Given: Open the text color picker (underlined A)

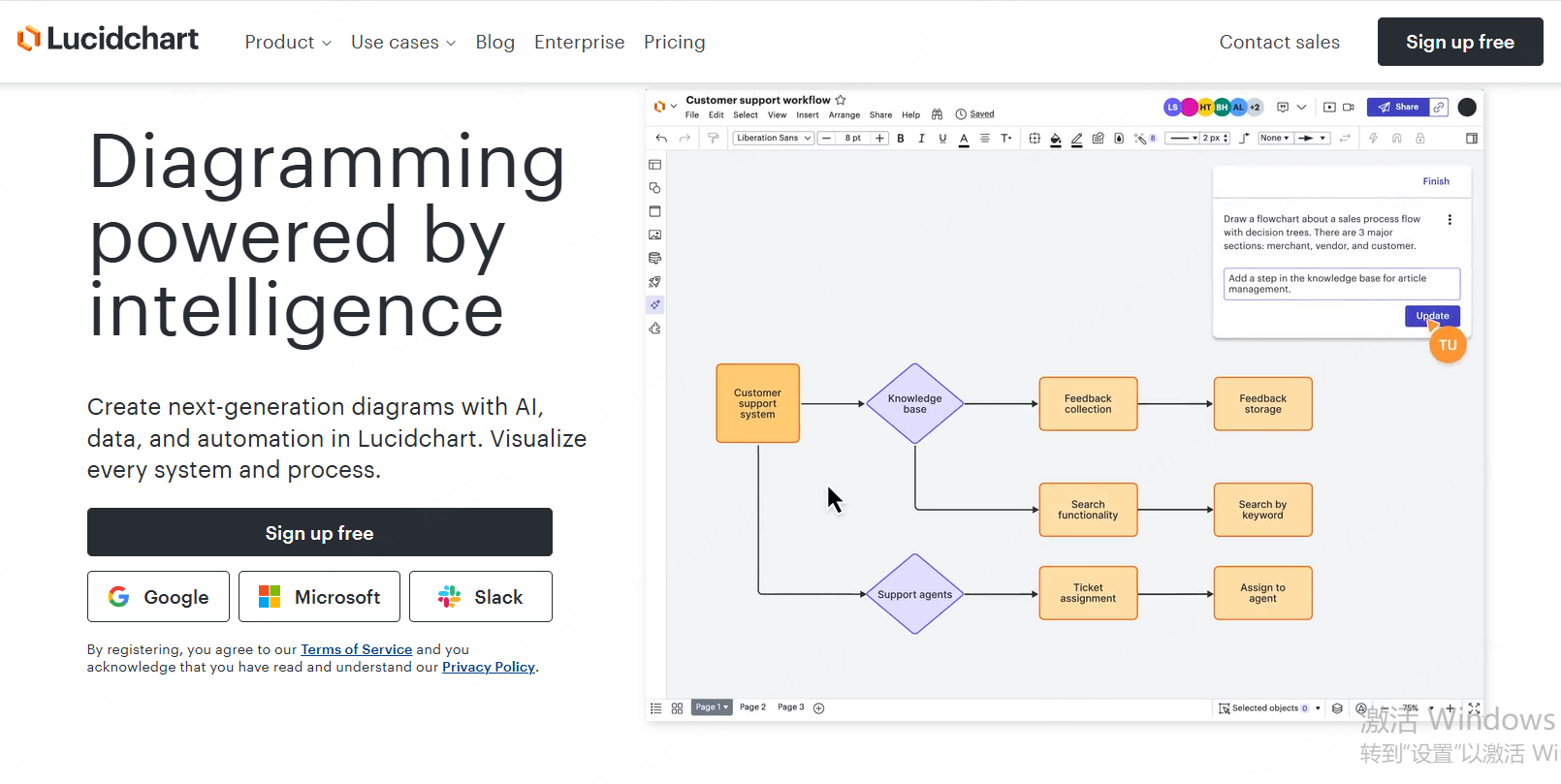Looking at the screenshot, I should [964, 139].
